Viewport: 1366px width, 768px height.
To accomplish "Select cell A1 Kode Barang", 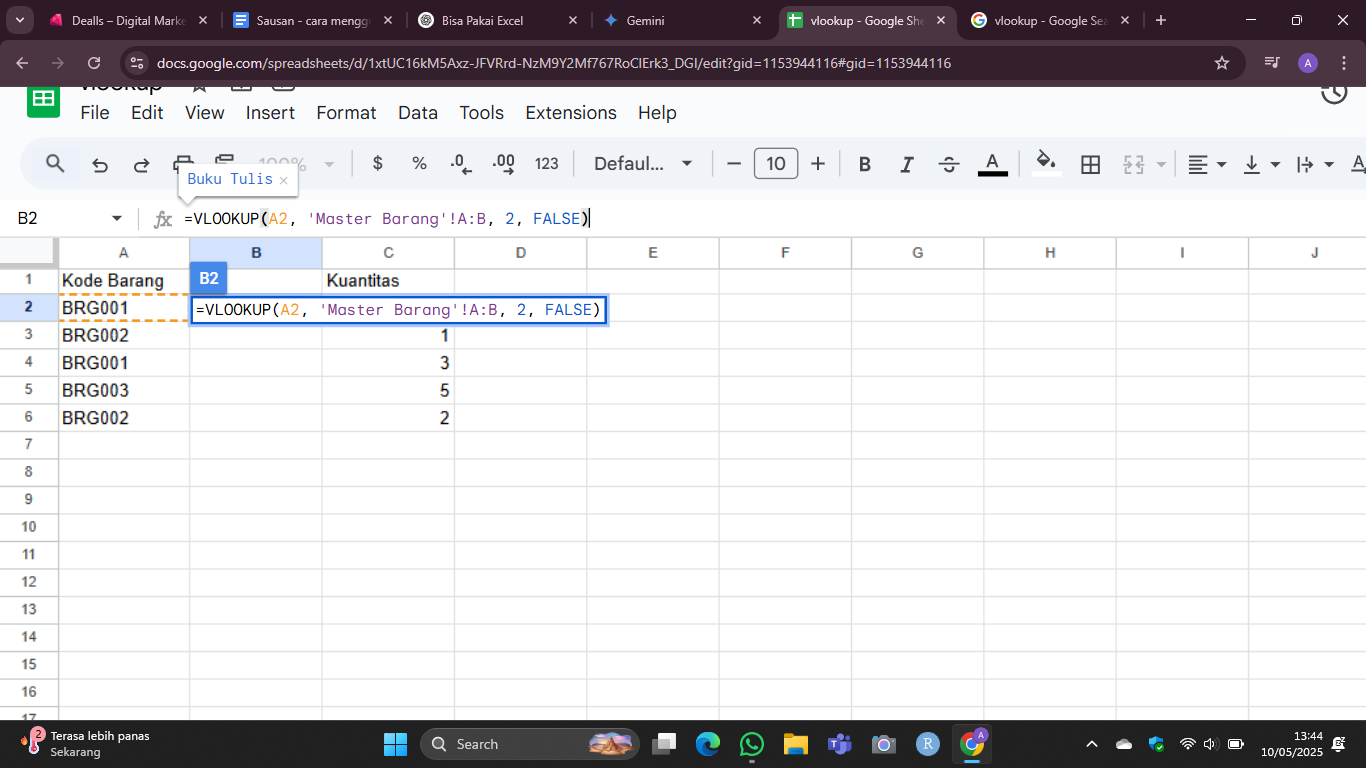I will pyautogui.click(x=124, y=281).
